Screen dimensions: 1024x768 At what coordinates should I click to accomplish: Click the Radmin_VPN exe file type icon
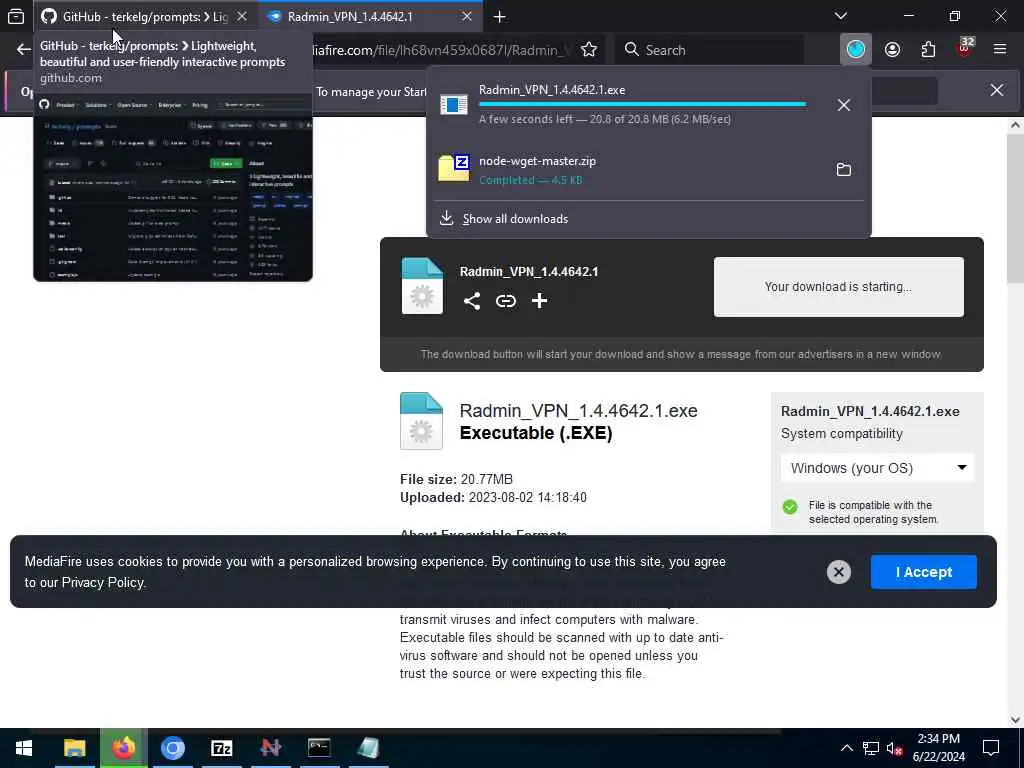tap(421, 421)
